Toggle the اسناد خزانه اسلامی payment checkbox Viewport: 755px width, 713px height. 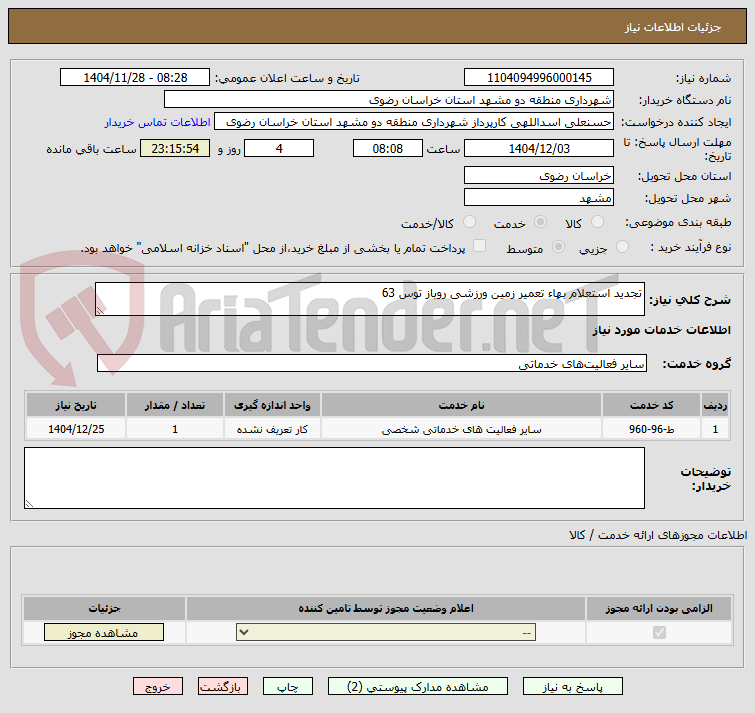(479, 246)
